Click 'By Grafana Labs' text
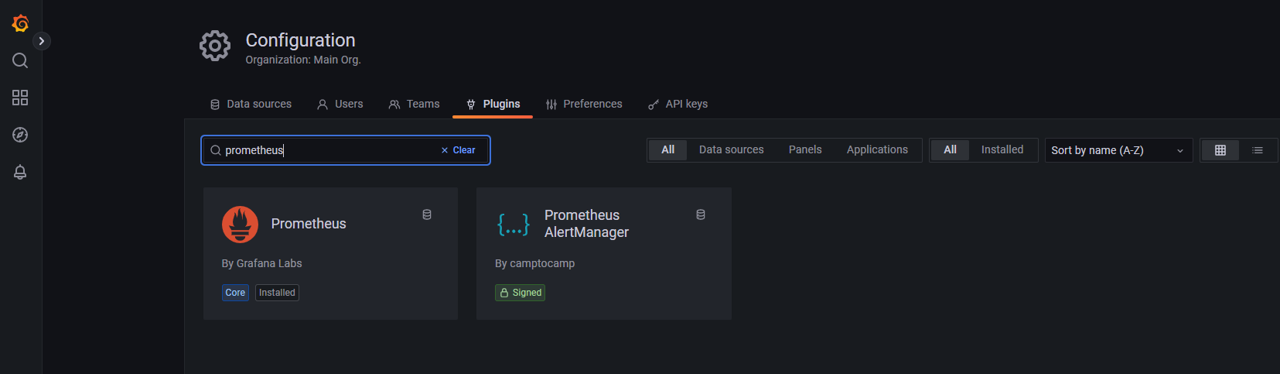The image size is (1280, 374). 261,263
